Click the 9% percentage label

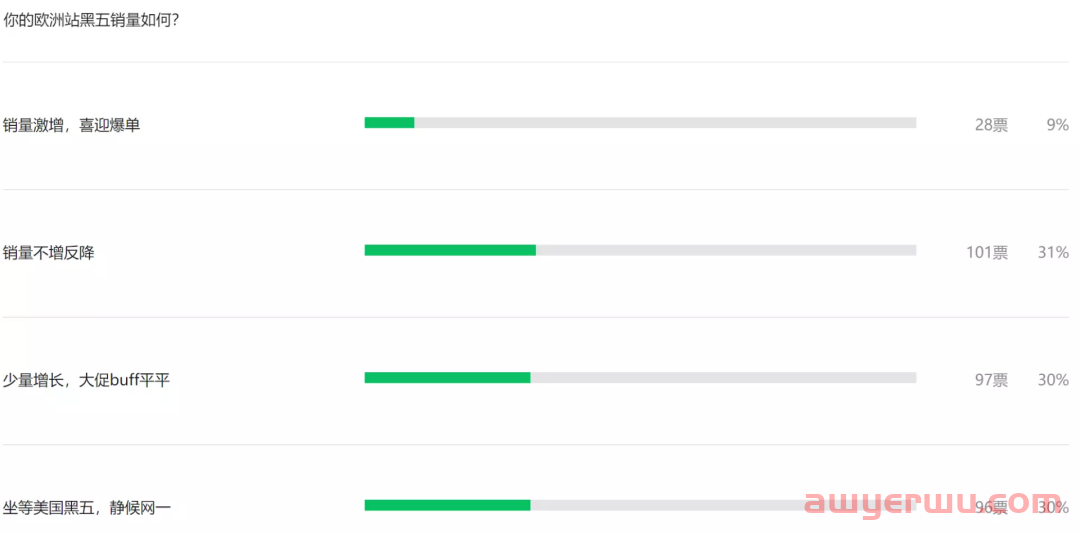1057,125
